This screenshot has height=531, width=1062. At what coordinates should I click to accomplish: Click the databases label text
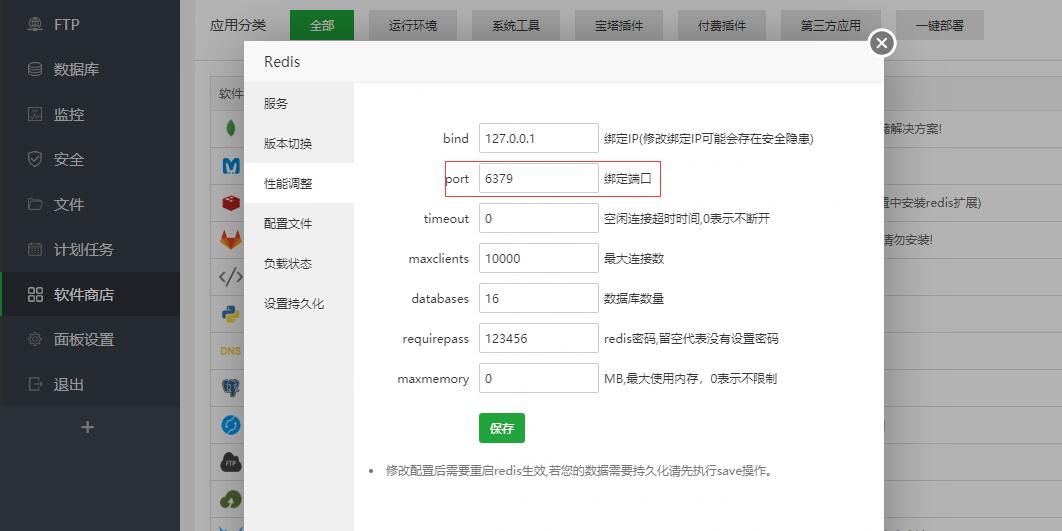click(440, 298)
